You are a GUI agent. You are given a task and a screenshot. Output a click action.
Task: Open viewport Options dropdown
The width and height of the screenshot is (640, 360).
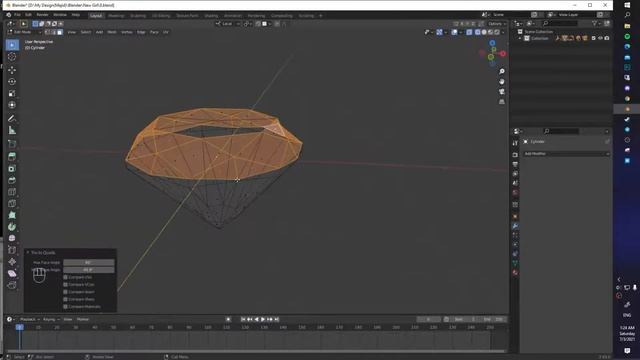496,24
